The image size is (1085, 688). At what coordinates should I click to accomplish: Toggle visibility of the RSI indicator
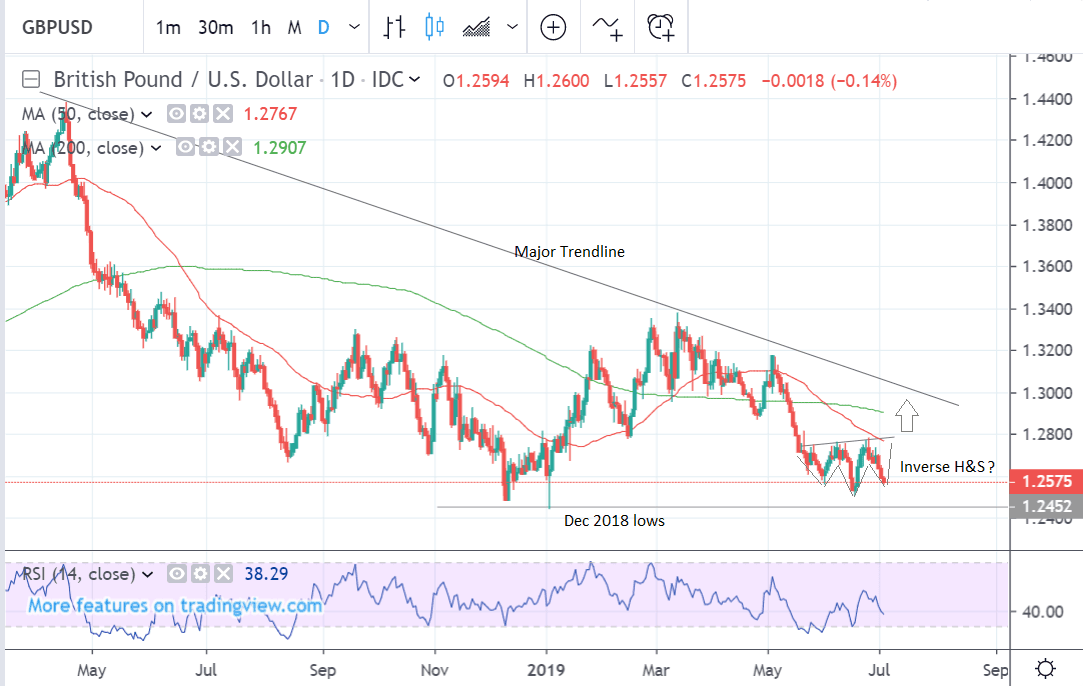tap(177, 574)
